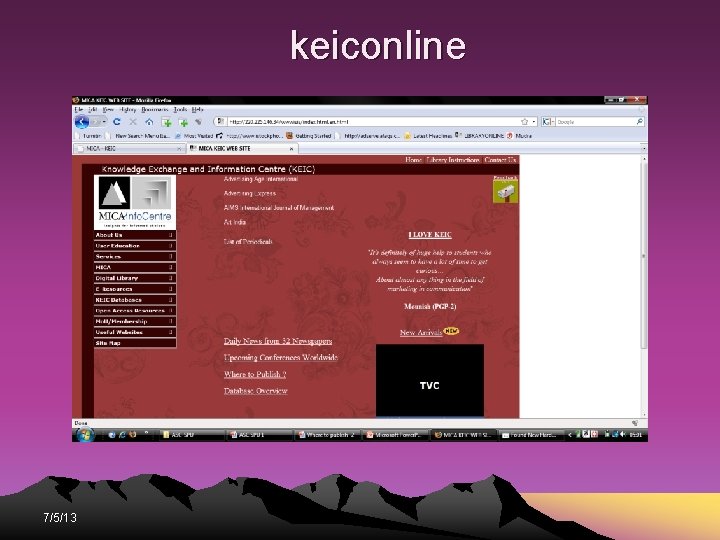Expand the MICA sidebar menu
This screenshot has height=540, width=720.
[x=135, y=267]
